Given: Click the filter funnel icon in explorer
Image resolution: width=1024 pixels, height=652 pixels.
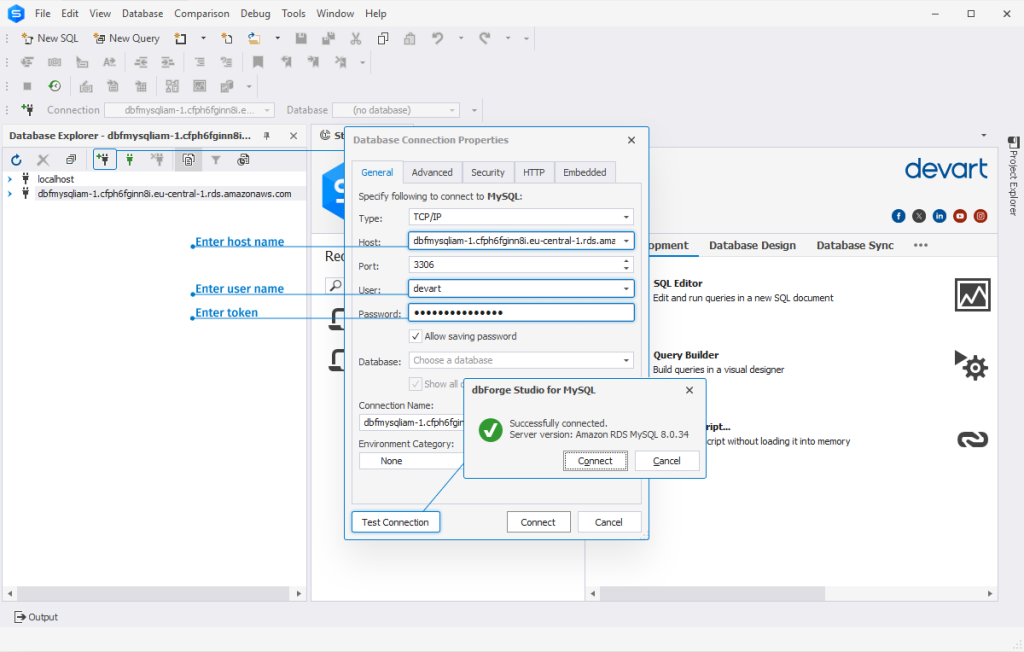Looking at the screenshot, I should (x=216, y=160).
